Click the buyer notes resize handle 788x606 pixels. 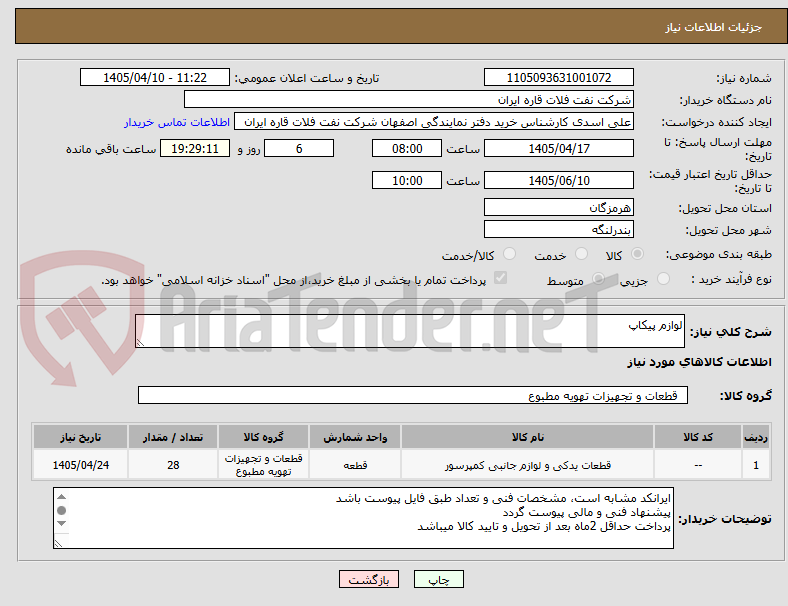coord(58,543)
